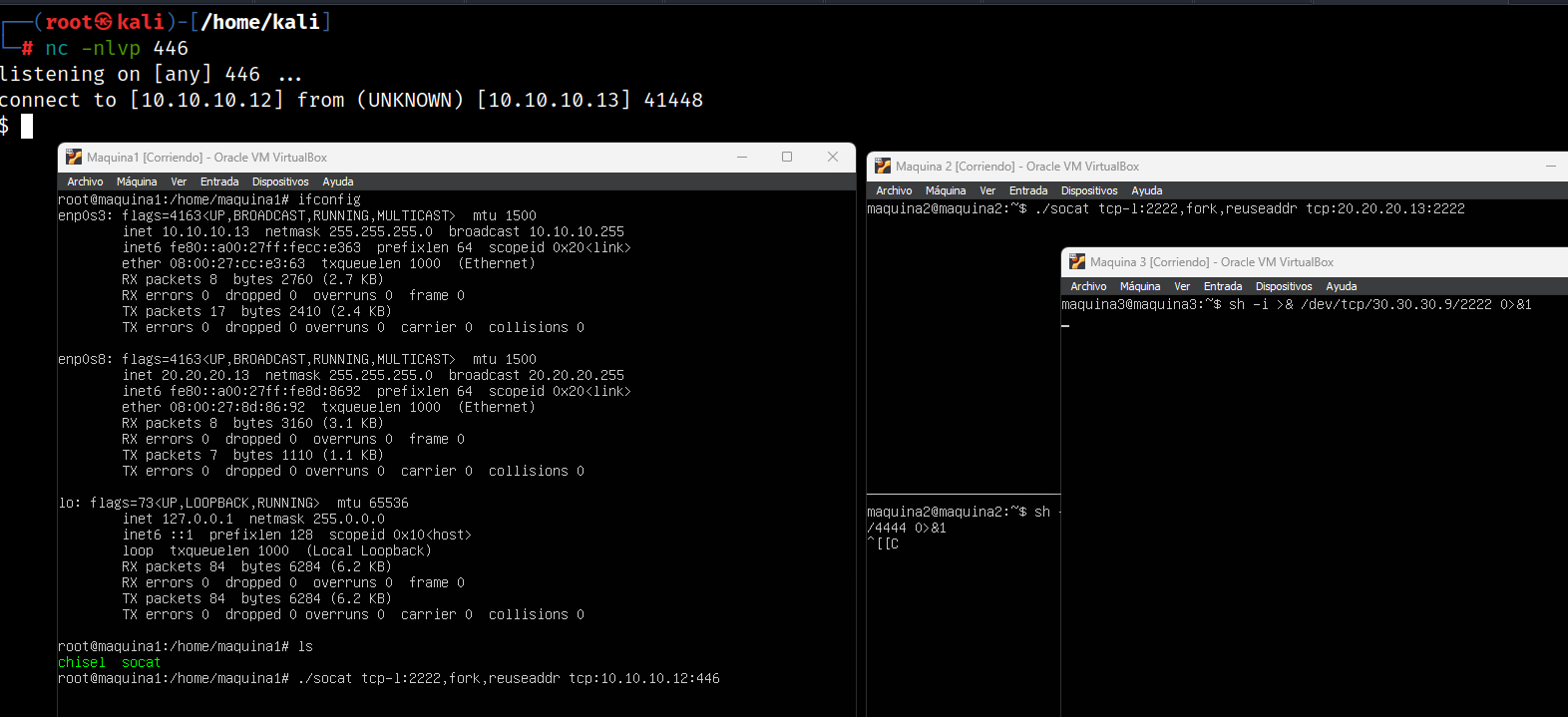This screenshot has width=1568, height=717.
Task: Click the 'inet6 ::1 prefixlen 128' line
Action: coord(297,535)
